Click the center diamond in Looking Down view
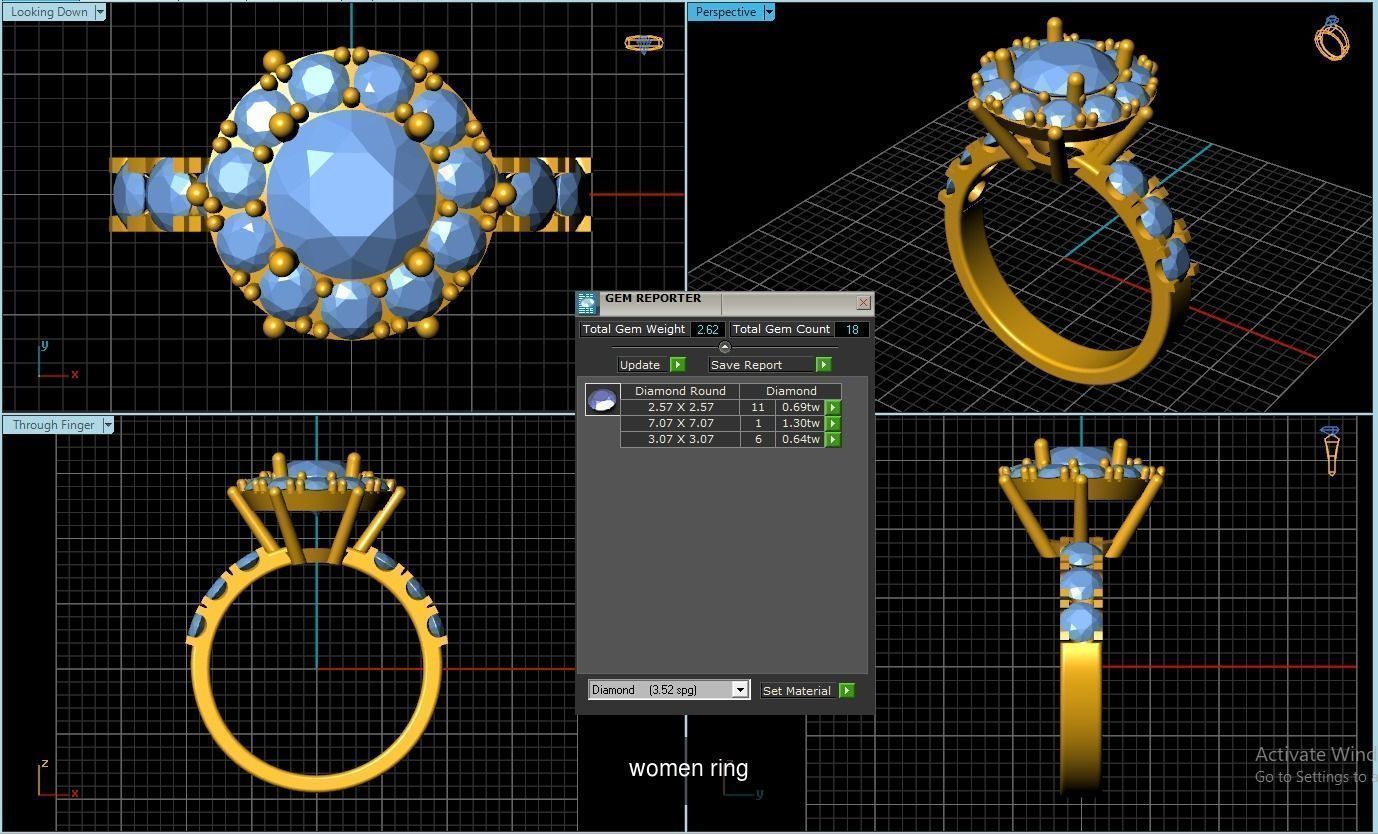The height and width of the screenshot is (834, 1378). pyautogui.click(x=351, y=194)
